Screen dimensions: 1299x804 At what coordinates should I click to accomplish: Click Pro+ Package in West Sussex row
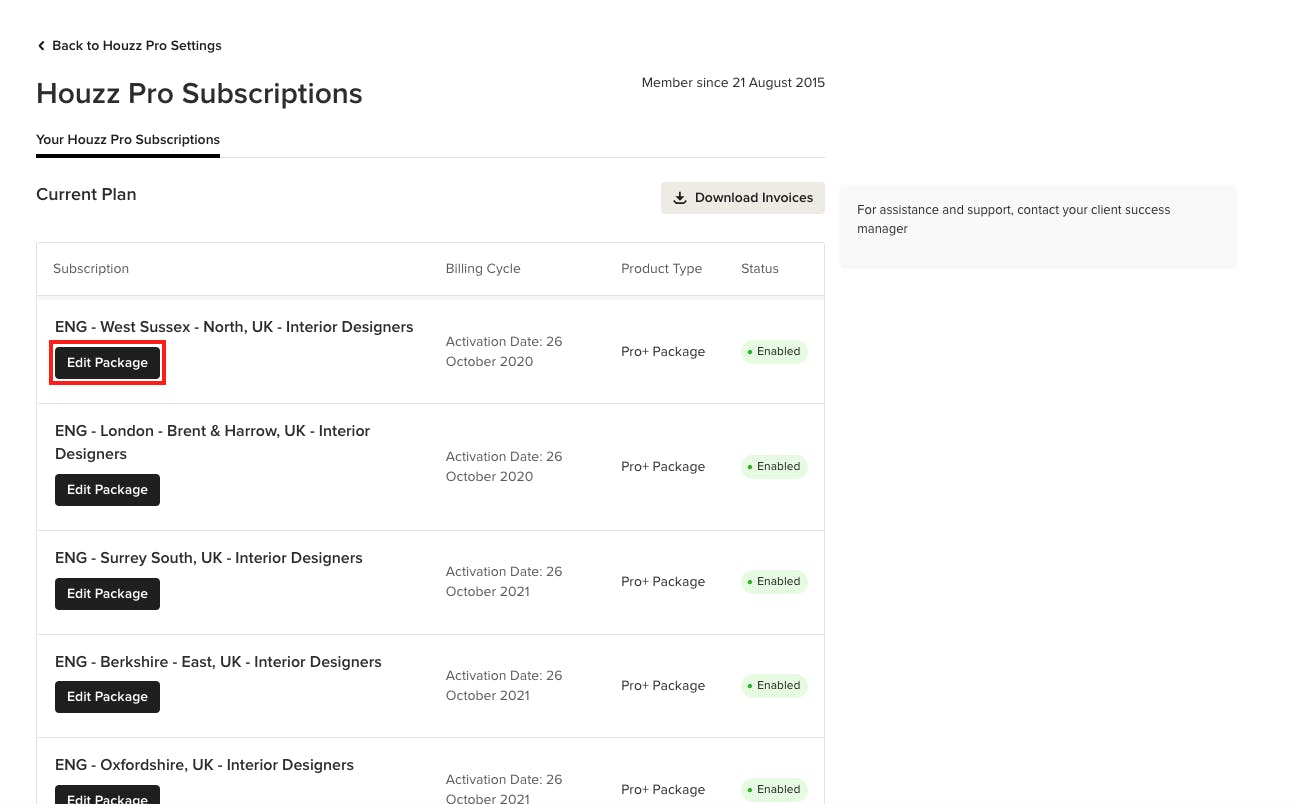click(663, 352)
